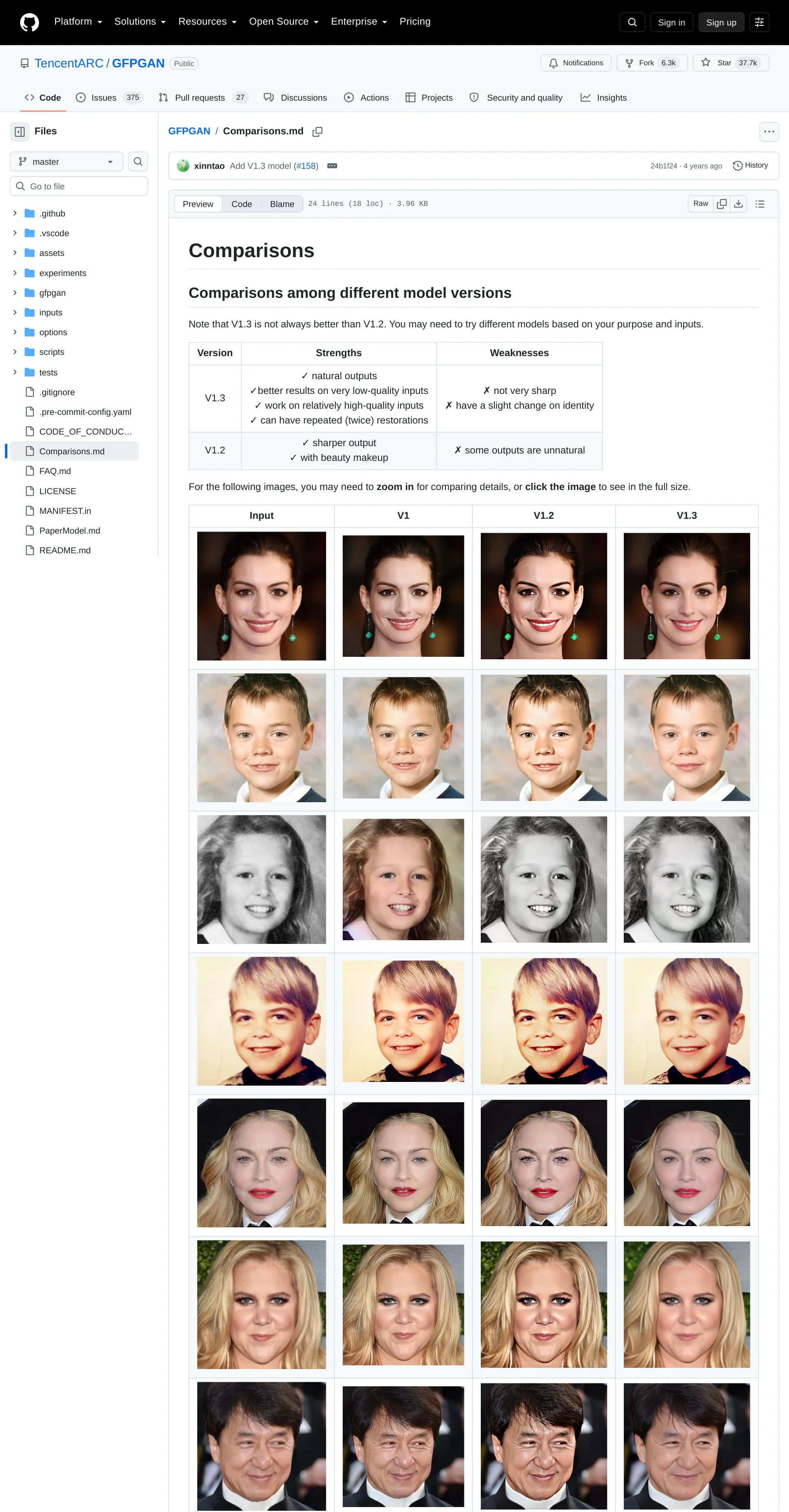Switch to Preview view
789x1512 pixels.
coord(198,204)
